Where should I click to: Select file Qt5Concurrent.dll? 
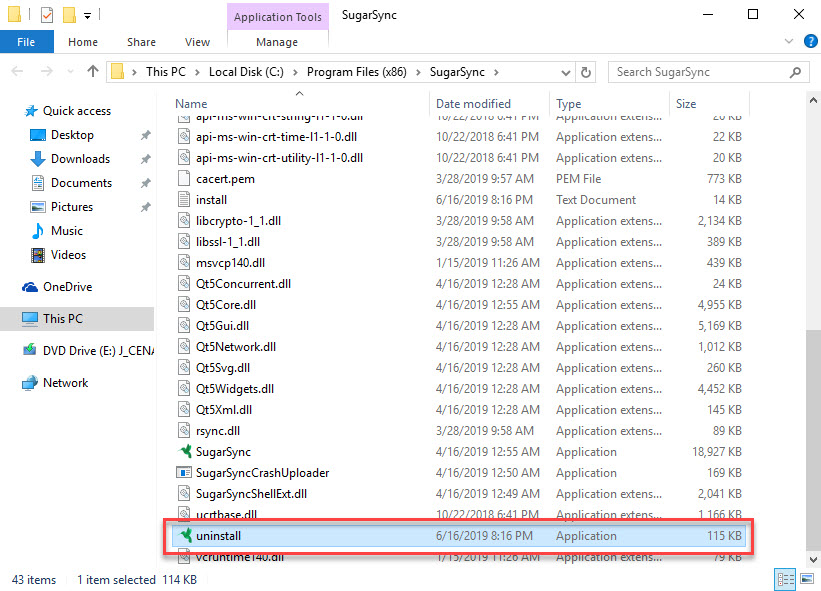click(243, 284)
